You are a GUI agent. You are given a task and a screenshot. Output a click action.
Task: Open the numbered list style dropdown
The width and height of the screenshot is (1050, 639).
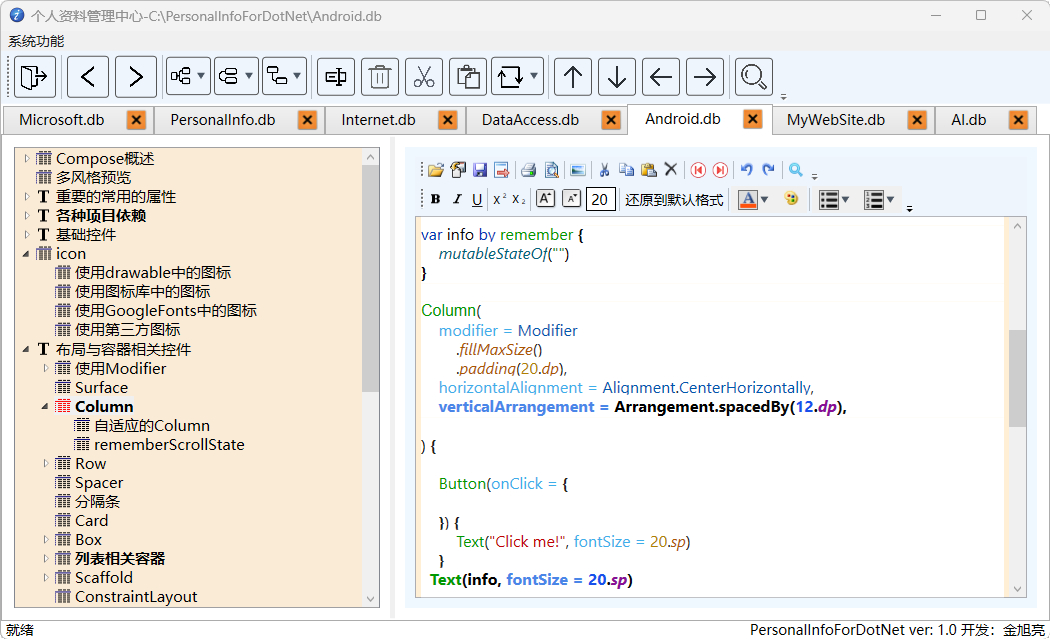click(x=890, y=199)
